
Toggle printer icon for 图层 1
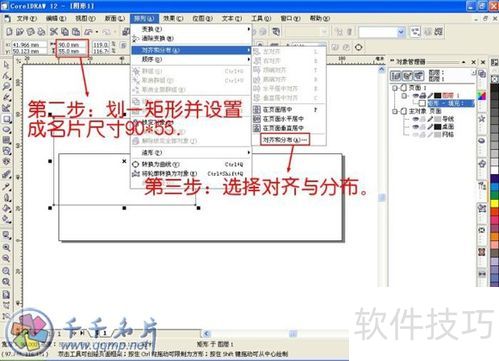423,96
